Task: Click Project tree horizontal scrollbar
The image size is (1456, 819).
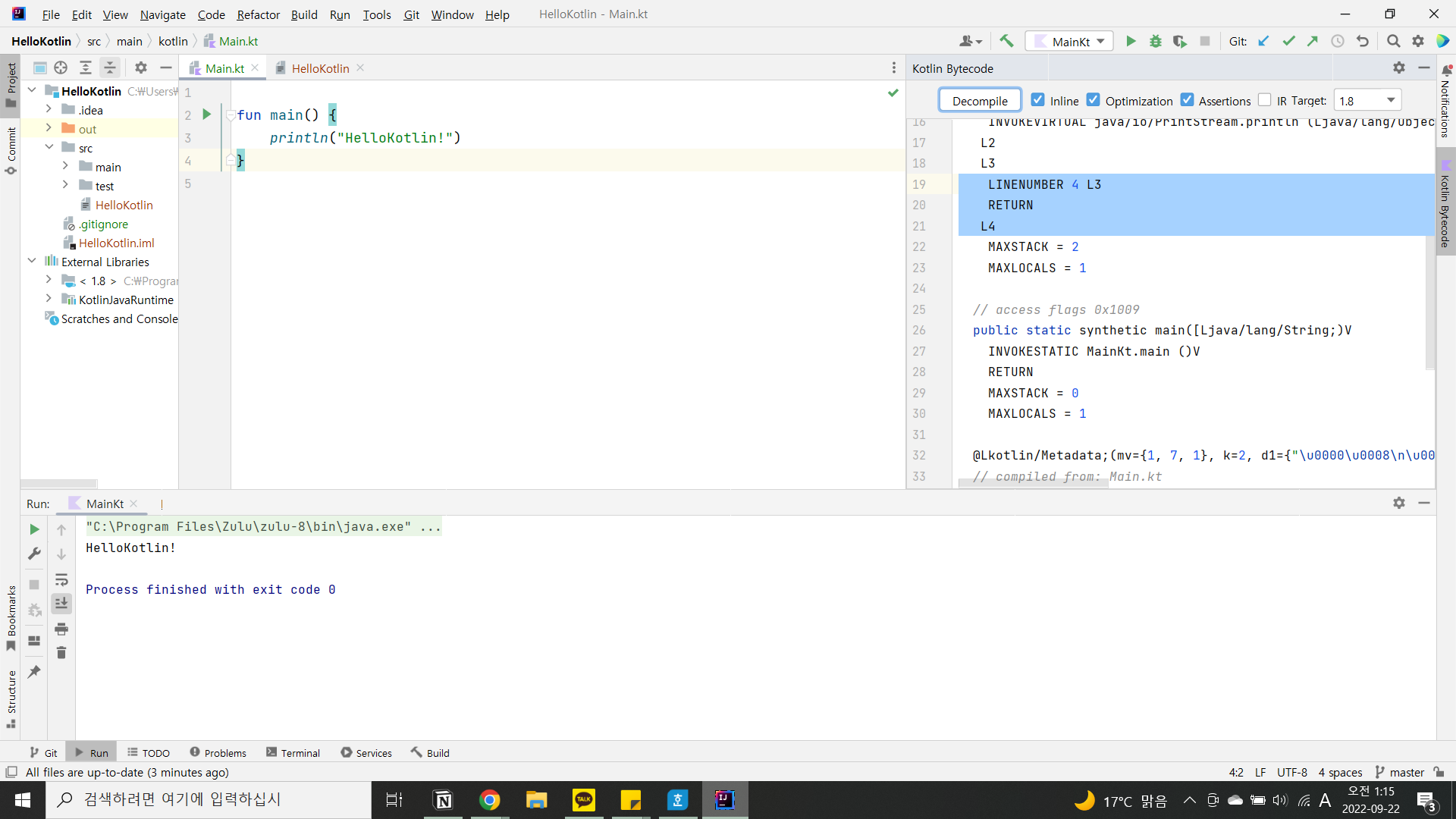Action: coord(59,483)
